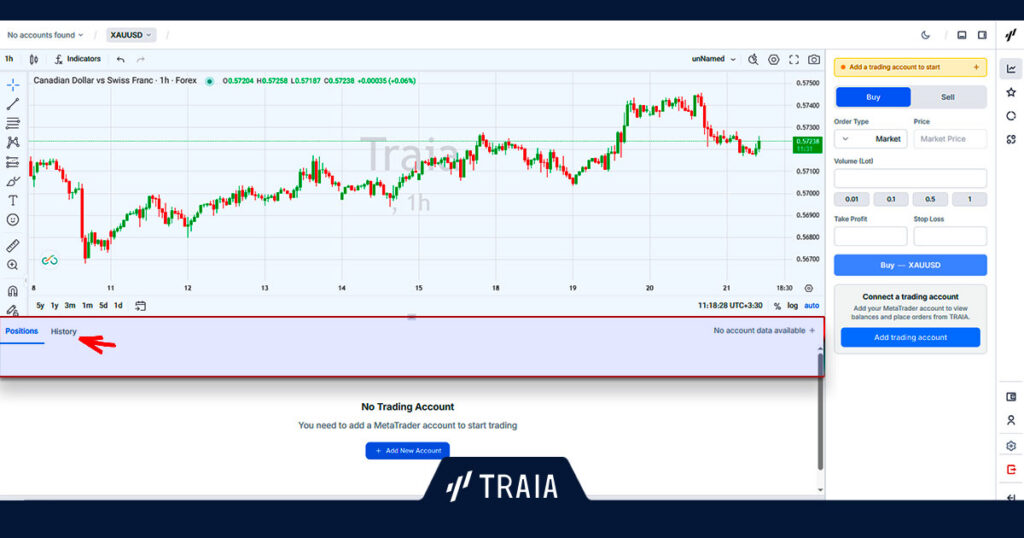
Task: Click the Stop Loss input field
Action: (x=950, y=236)
